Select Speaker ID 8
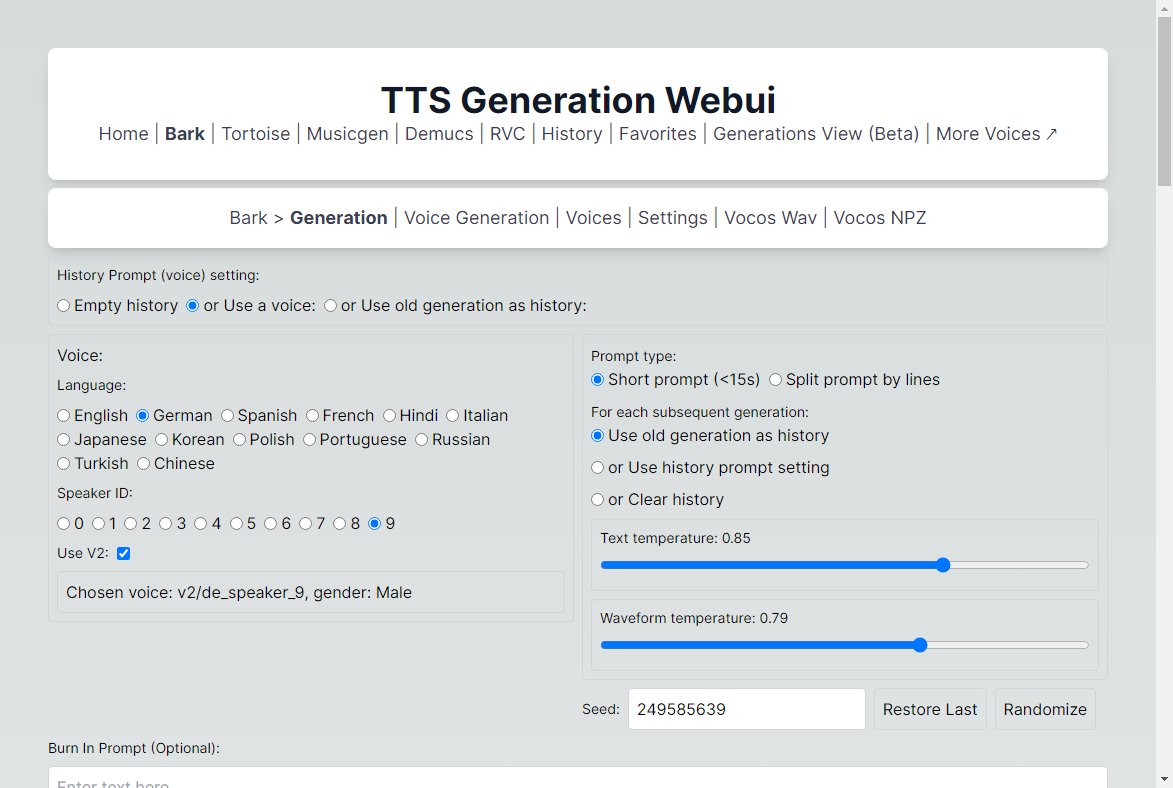Screen dimensions: 1173x788 340,523
